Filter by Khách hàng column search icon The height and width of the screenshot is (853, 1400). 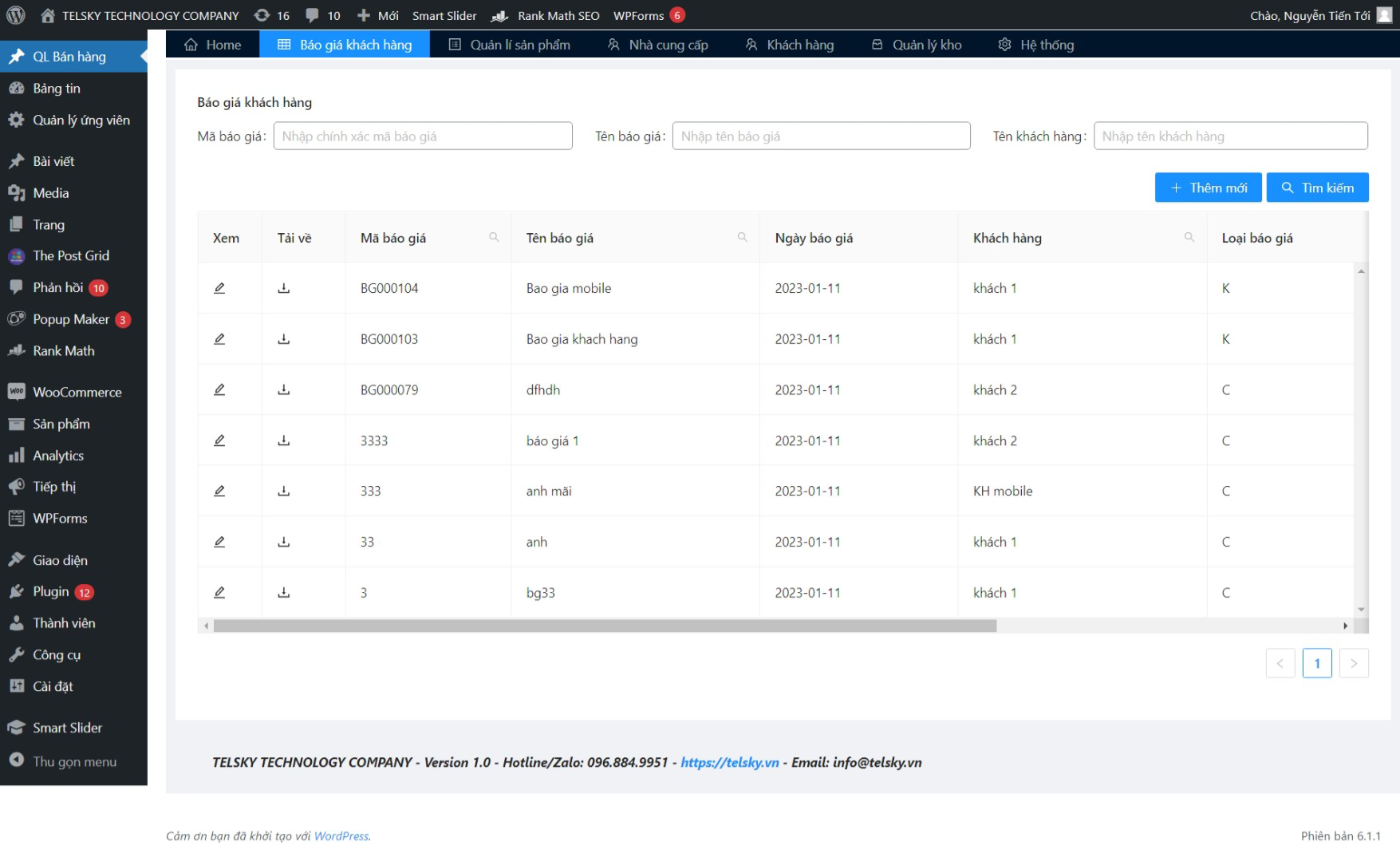(x=1189, y=237)
